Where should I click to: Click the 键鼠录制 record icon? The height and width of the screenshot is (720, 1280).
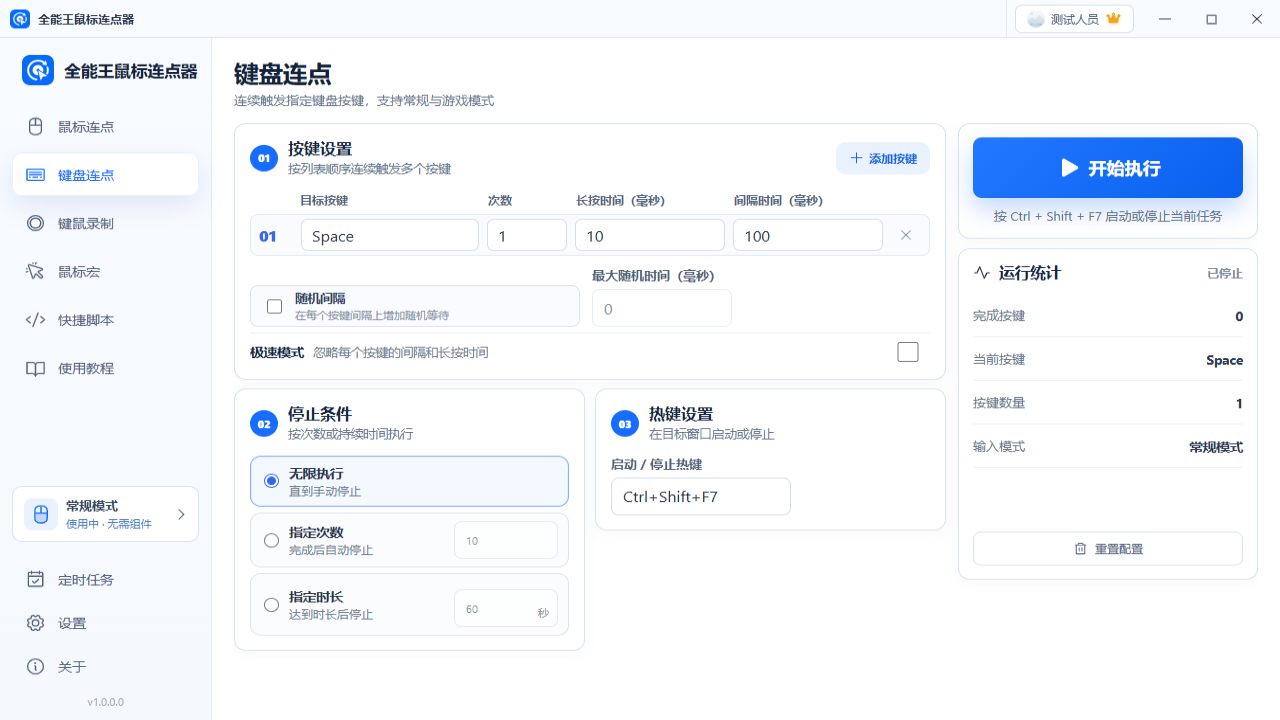pos(35,223)
